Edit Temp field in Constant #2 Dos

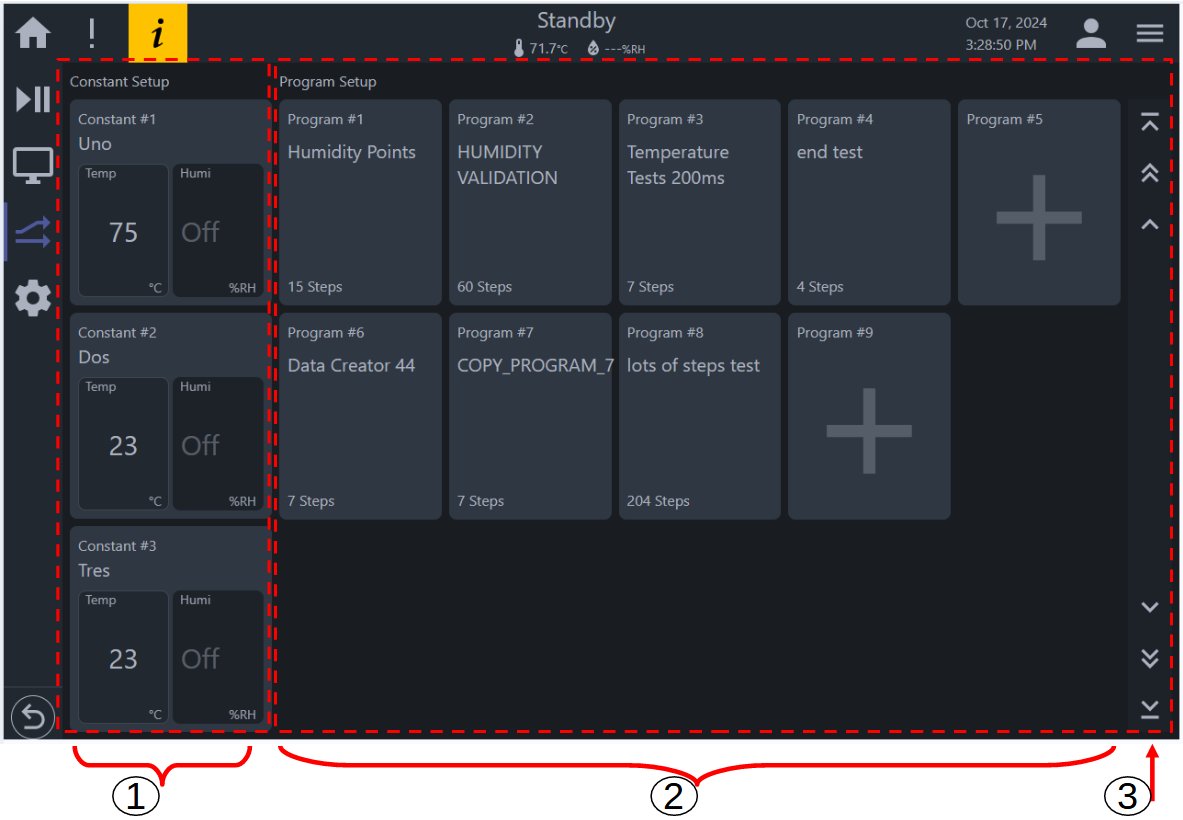pyautogui.click(x=124, y=444)
